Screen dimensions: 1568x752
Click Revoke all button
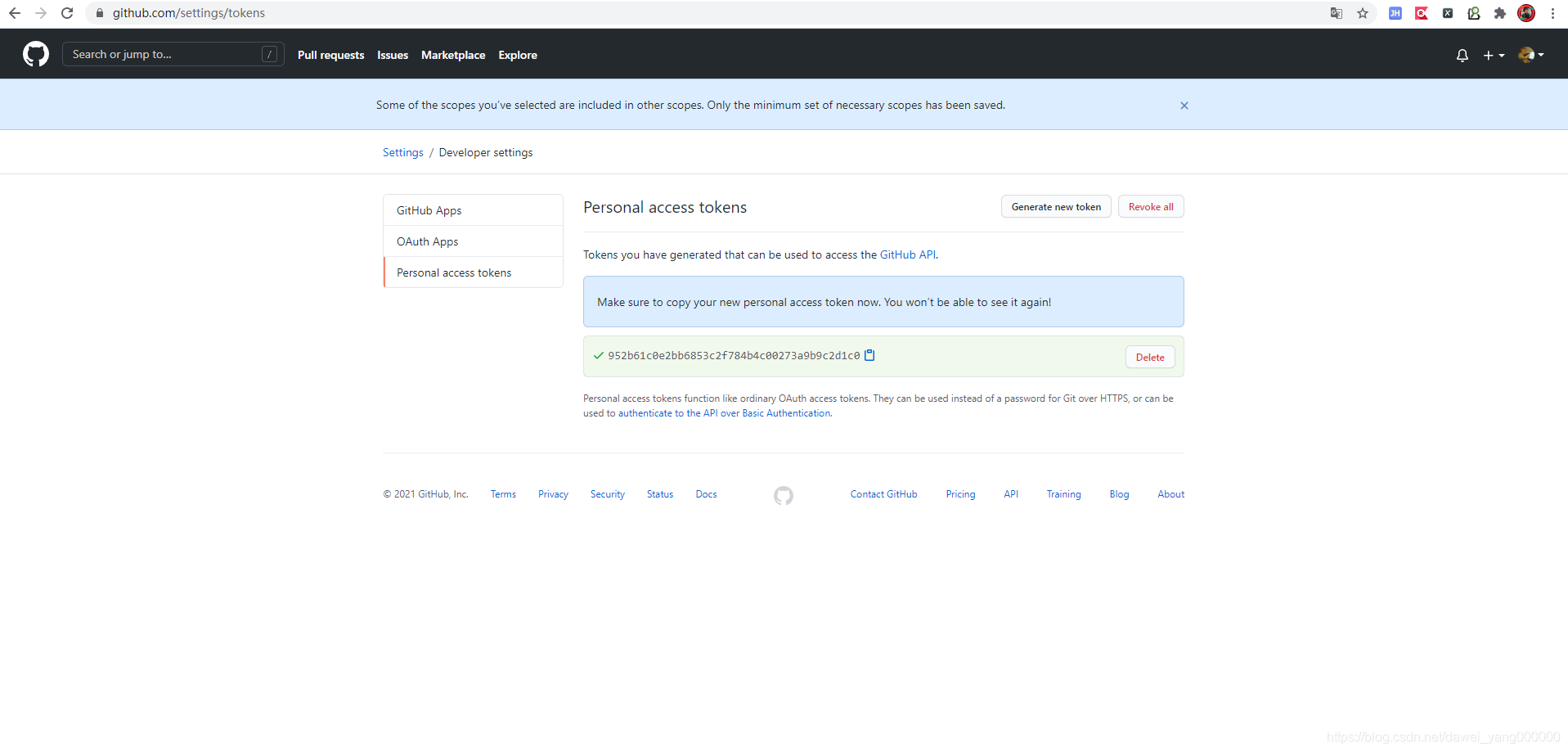[x=1151, y=206]
